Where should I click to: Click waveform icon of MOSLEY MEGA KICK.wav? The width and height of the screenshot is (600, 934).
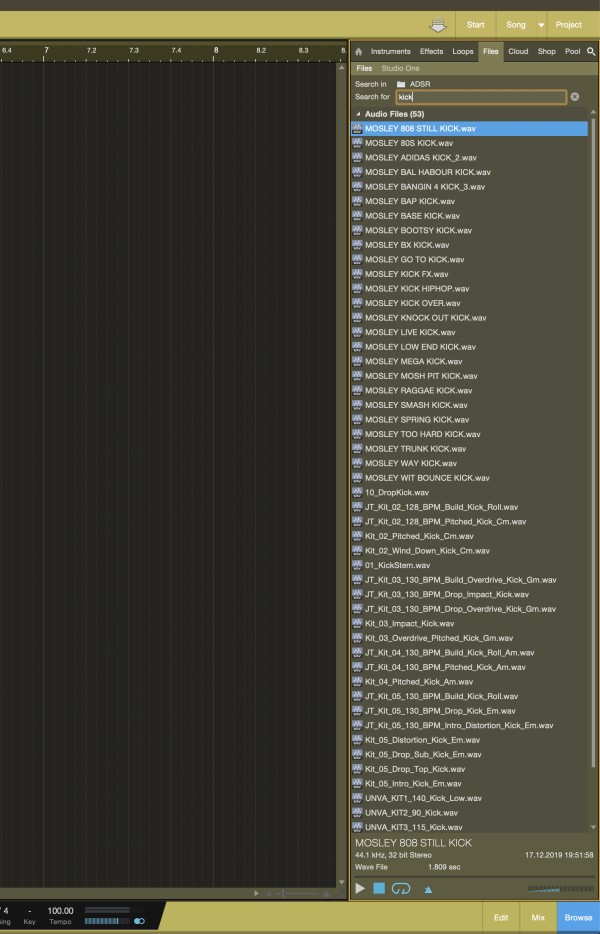coord(357,361)
